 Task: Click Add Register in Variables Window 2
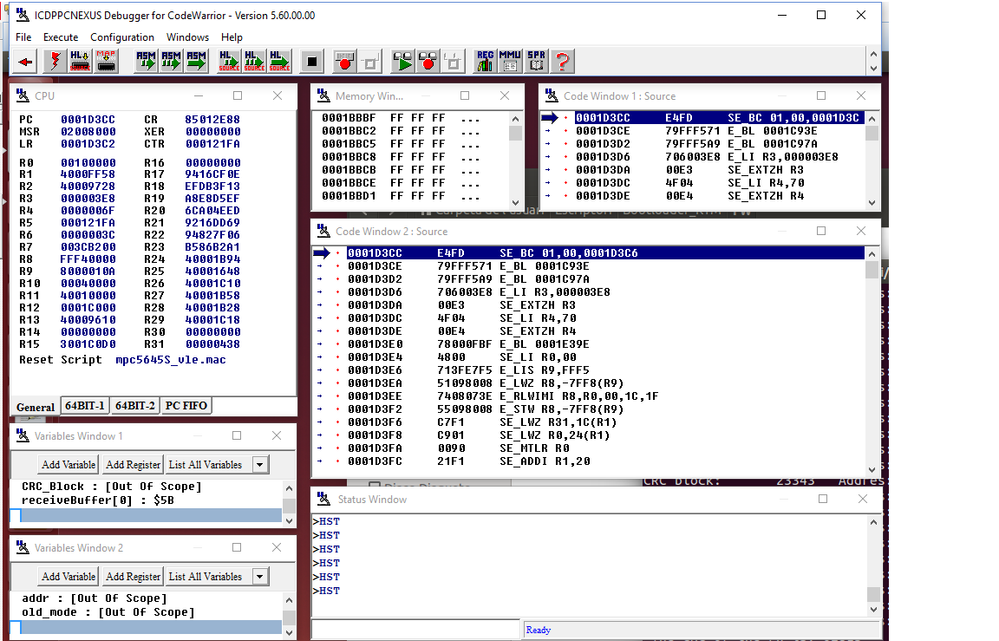[133, 577]
